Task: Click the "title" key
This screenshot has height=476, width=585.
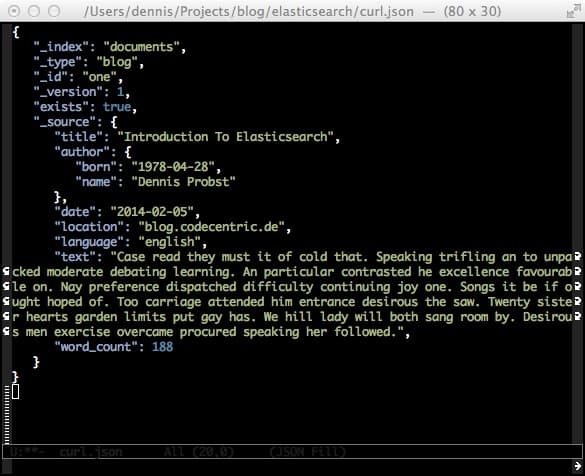Action: click(79, 137)
